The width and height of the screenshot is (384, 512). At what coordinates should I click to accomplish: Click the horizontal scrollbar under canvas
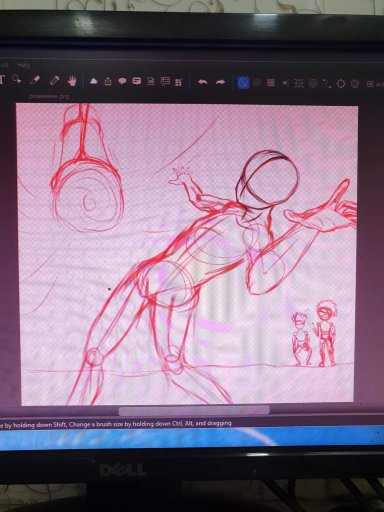[x=194, y=410]
